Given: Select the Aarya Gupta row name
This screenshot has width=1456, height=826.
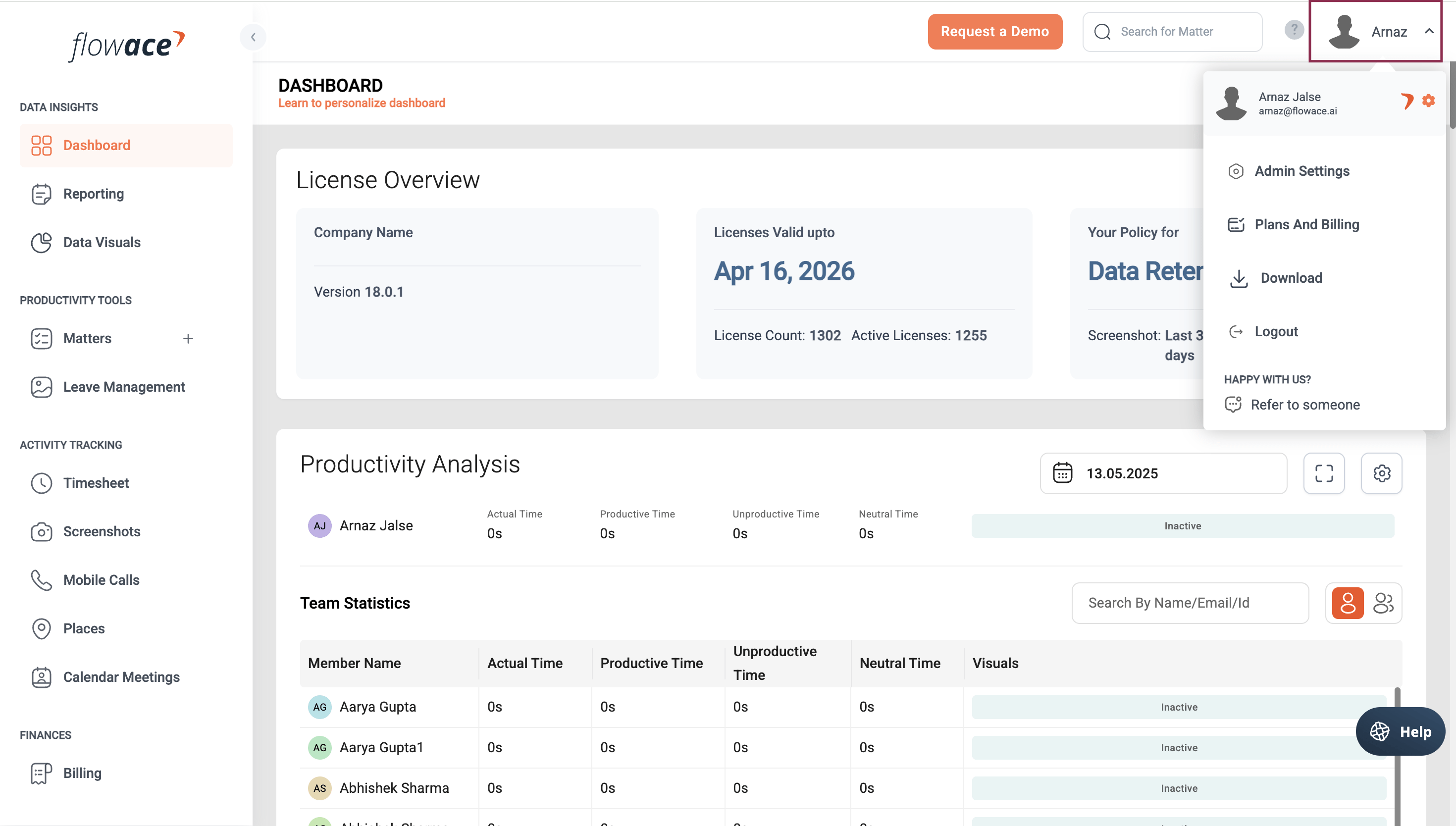Looking at the screenshot, I should tap(378, 708).
